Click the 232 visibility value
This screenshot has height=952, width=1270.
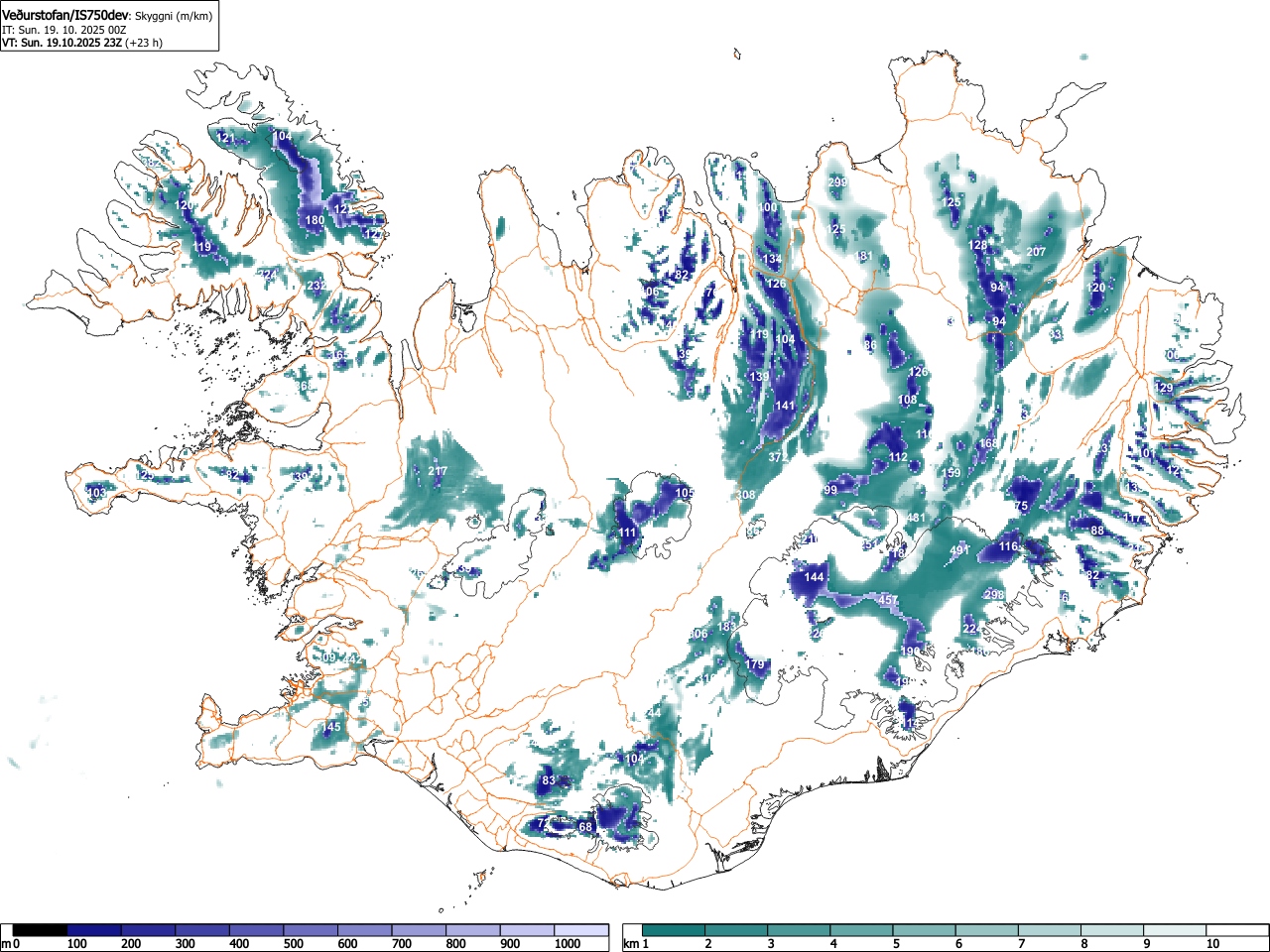tap(317, 286)
